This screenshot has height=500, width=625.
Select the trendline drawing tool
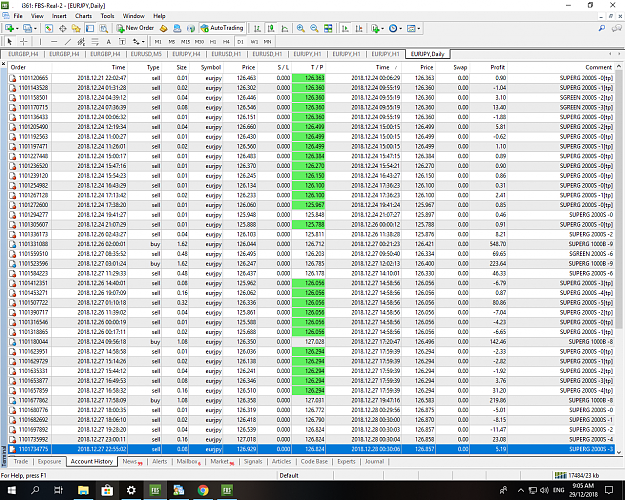pos(68,41)
